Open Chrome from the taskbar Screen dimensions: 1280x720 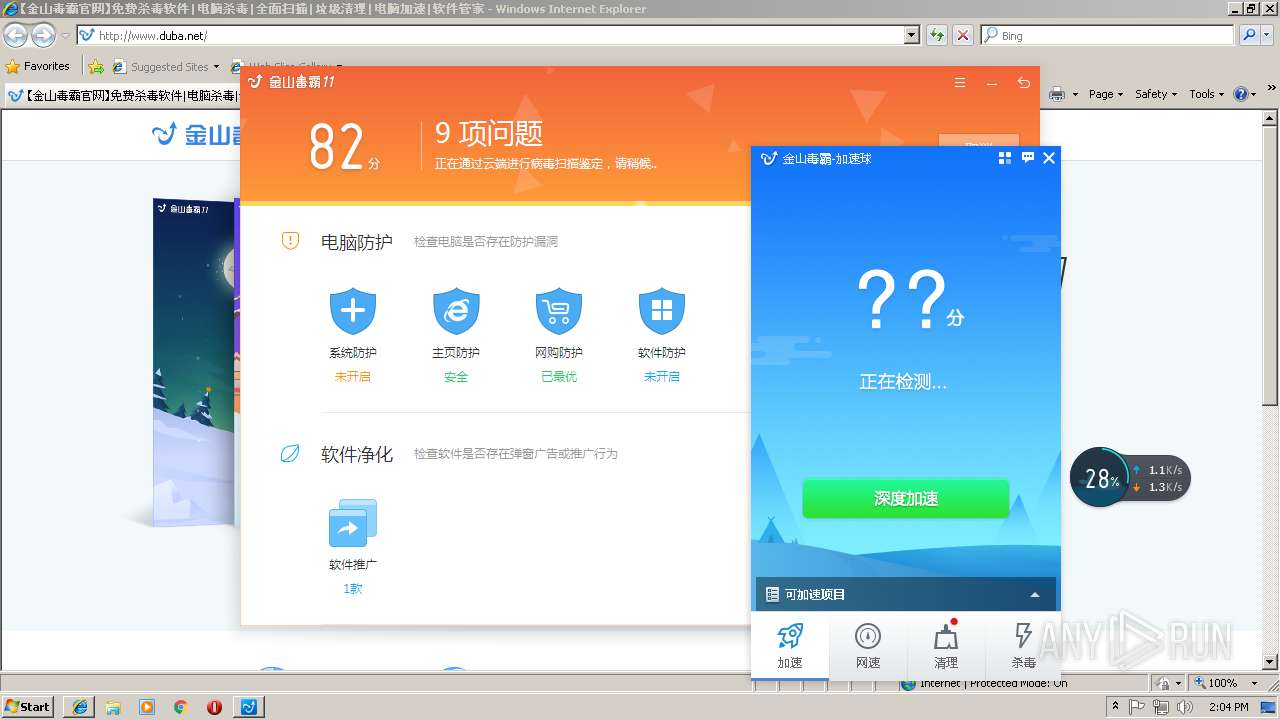tap(180, 707)
